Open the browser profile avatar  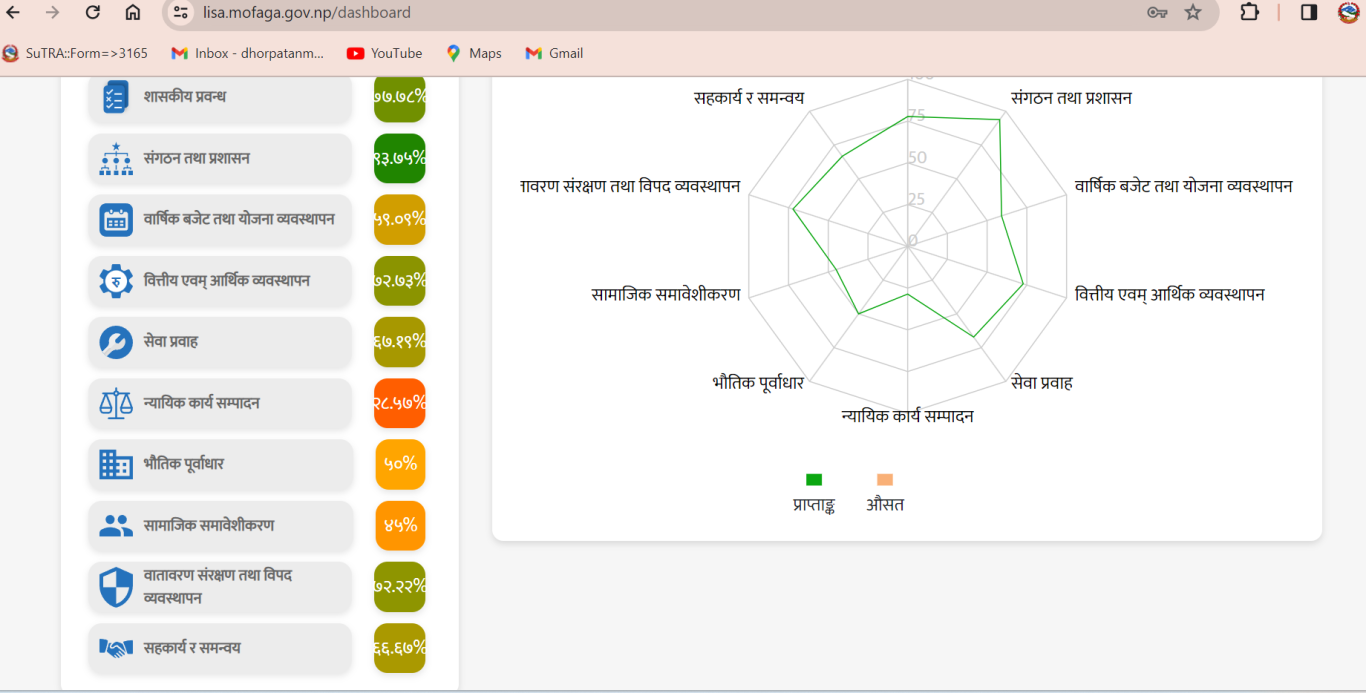point(1349,12)
